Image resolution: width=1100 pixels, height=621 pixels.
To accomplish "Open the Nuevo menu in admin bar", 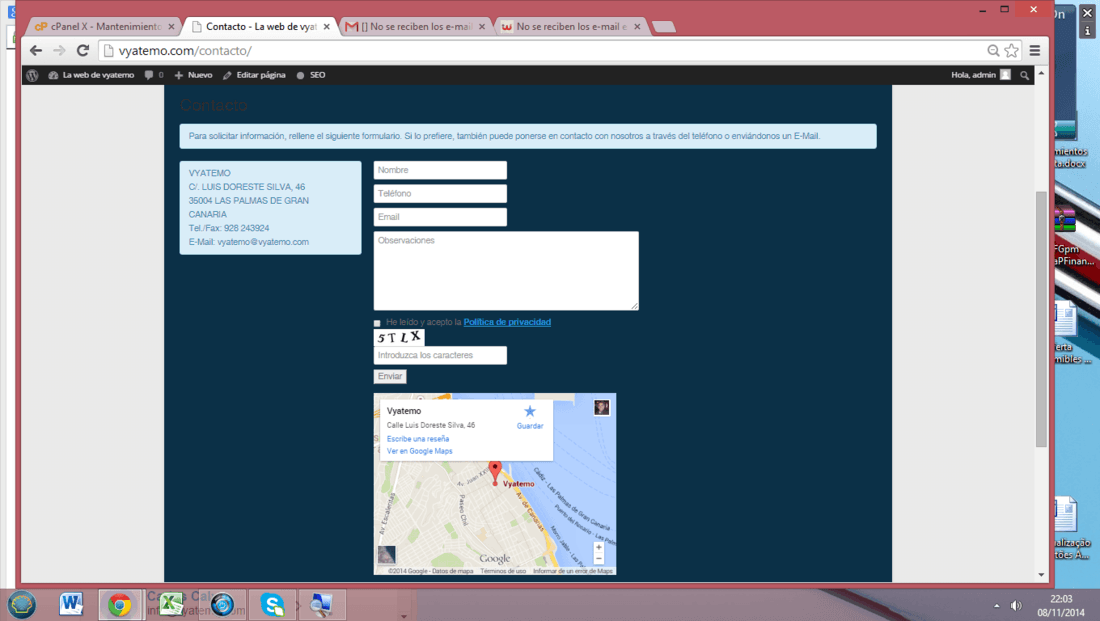I will click(x=193, y=75).
